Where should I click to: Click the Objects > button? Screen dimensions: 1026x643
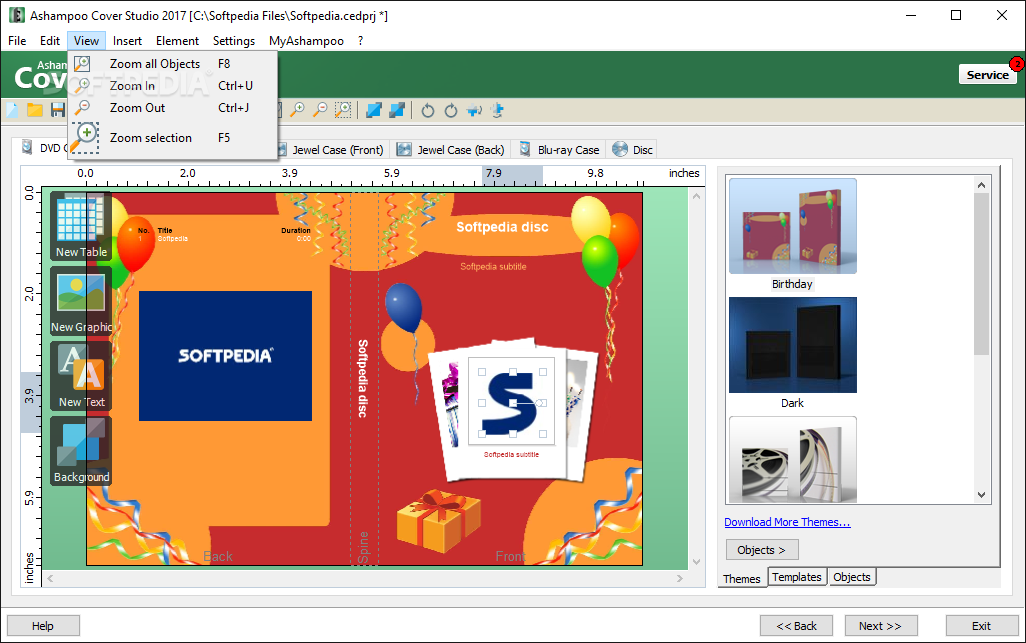pos(762,550)
